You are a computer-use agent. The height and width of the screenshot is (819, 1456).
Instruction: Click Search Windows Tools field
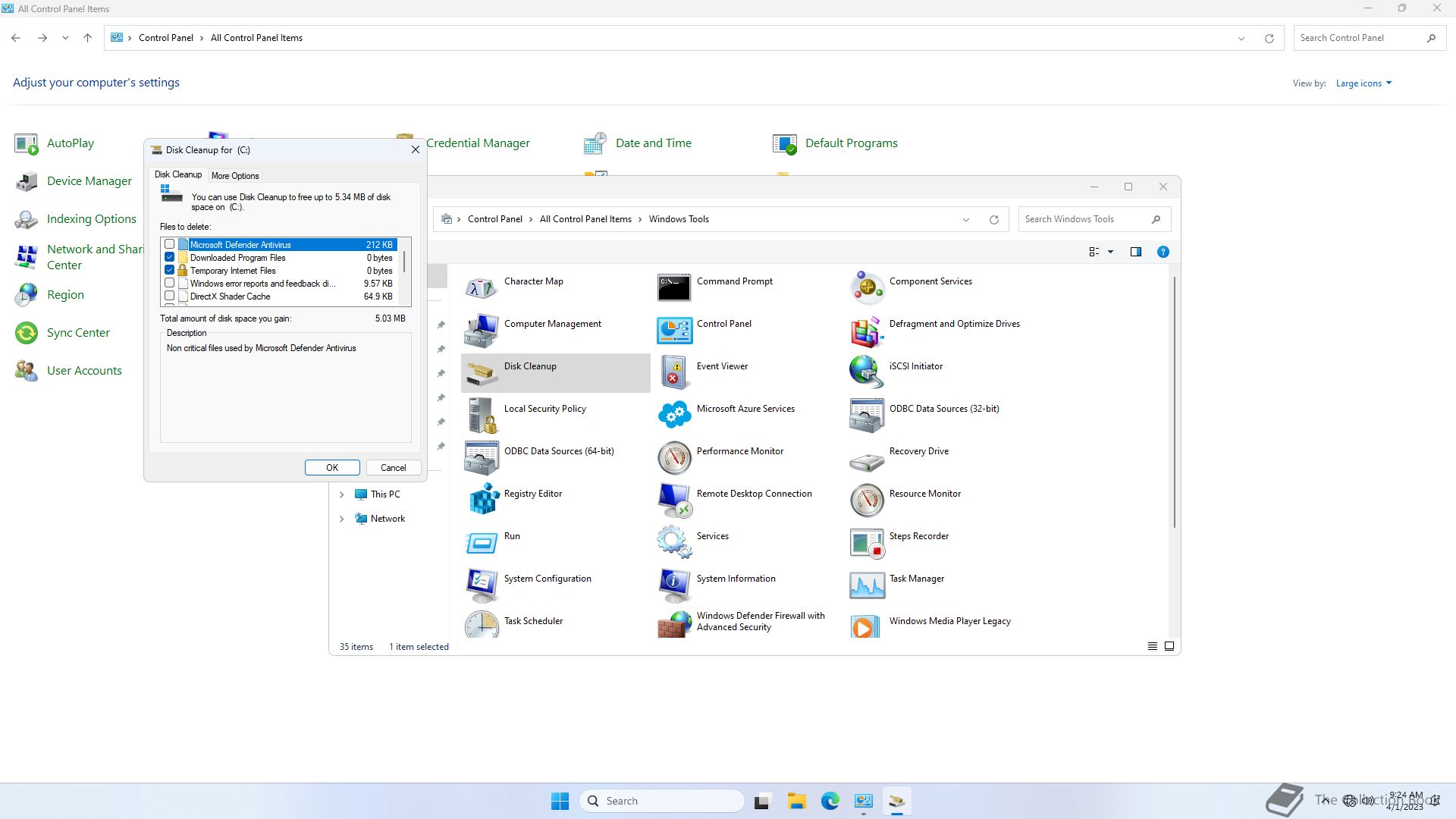click(x=1094, y=219)
